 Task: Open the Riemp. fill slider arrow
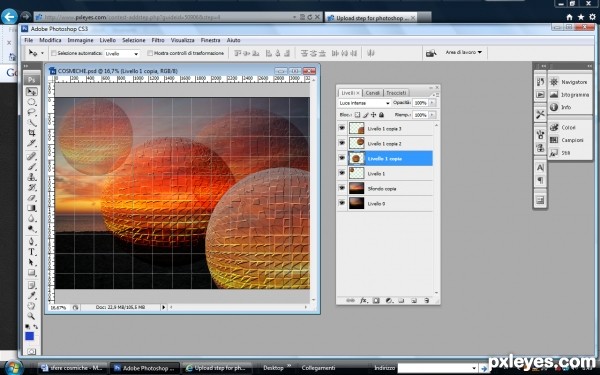tap(432, 115)
